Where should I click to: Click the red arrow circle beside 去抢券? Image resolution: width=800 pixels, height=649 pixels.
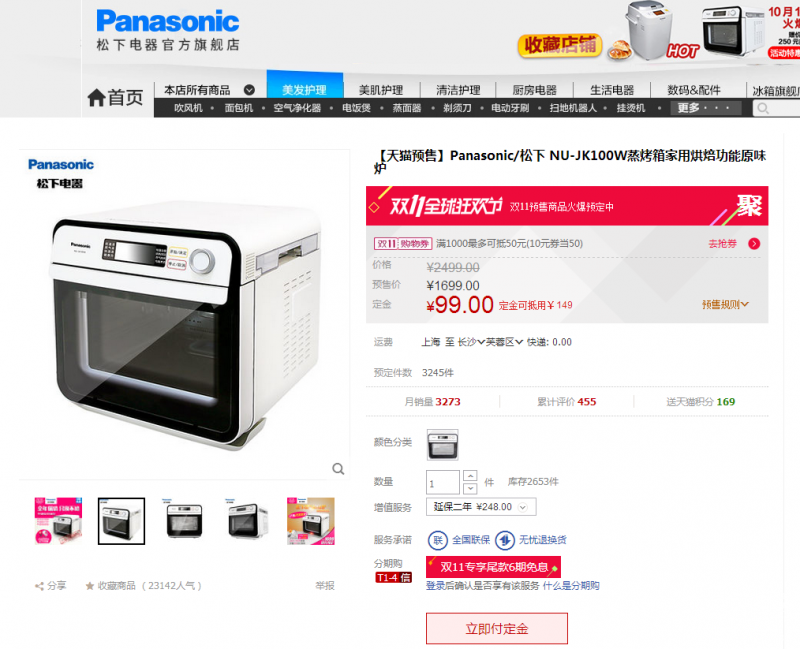(x=754, y=243)
